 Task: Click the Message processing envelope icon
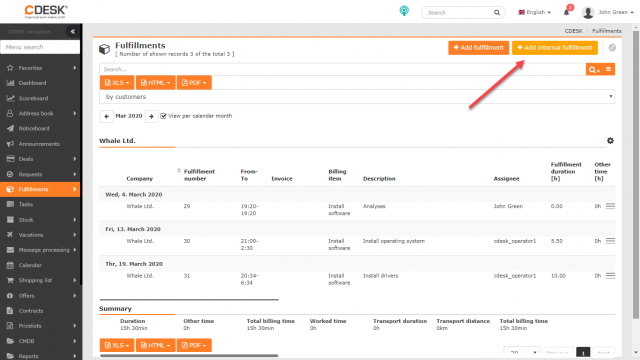tap(10, 250)
